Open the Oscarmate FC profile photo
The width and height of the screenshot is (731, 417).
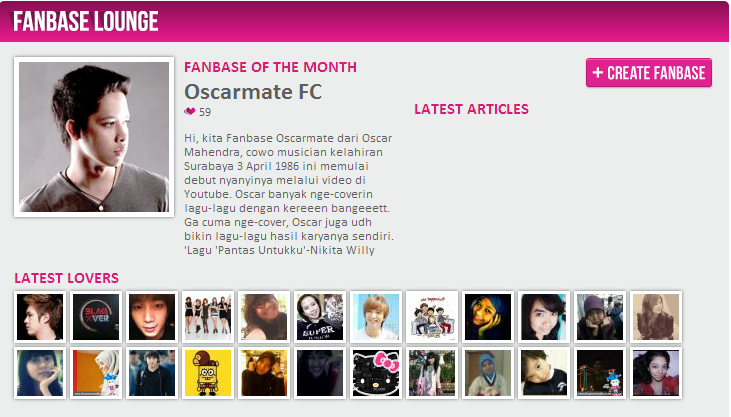[94, 137]
